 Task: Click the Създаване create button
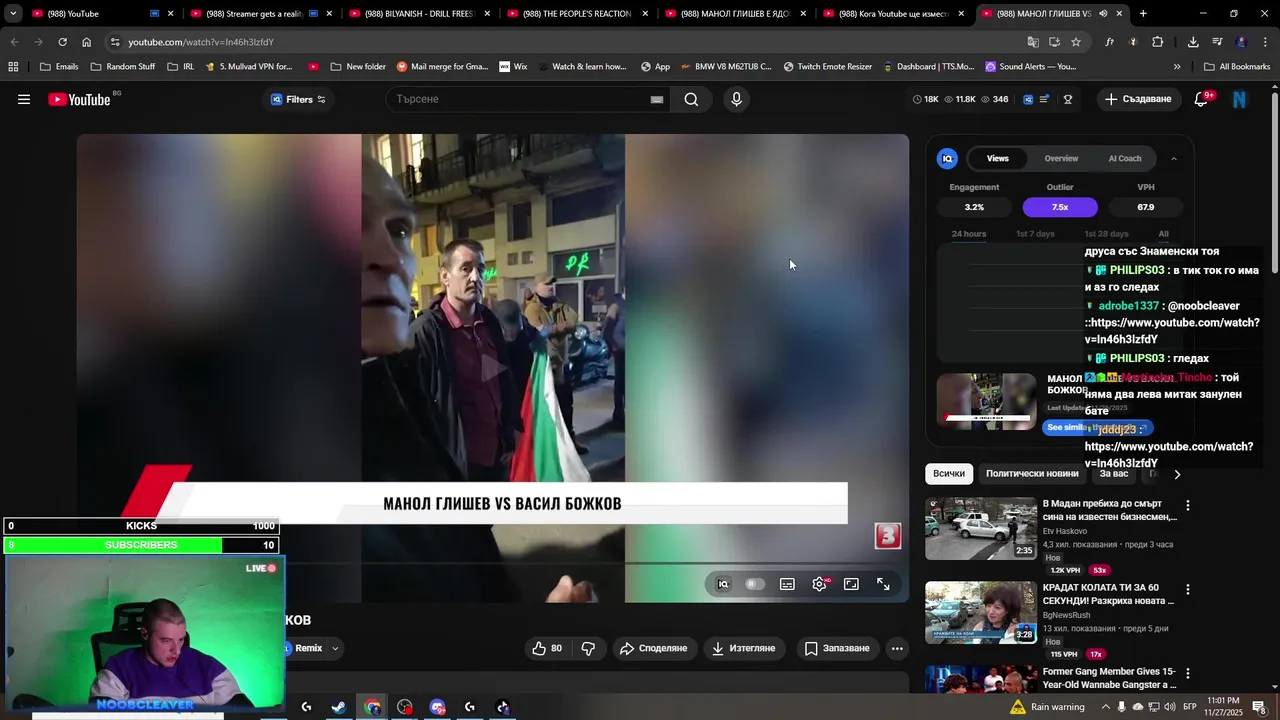click(x=1138, y=99)
